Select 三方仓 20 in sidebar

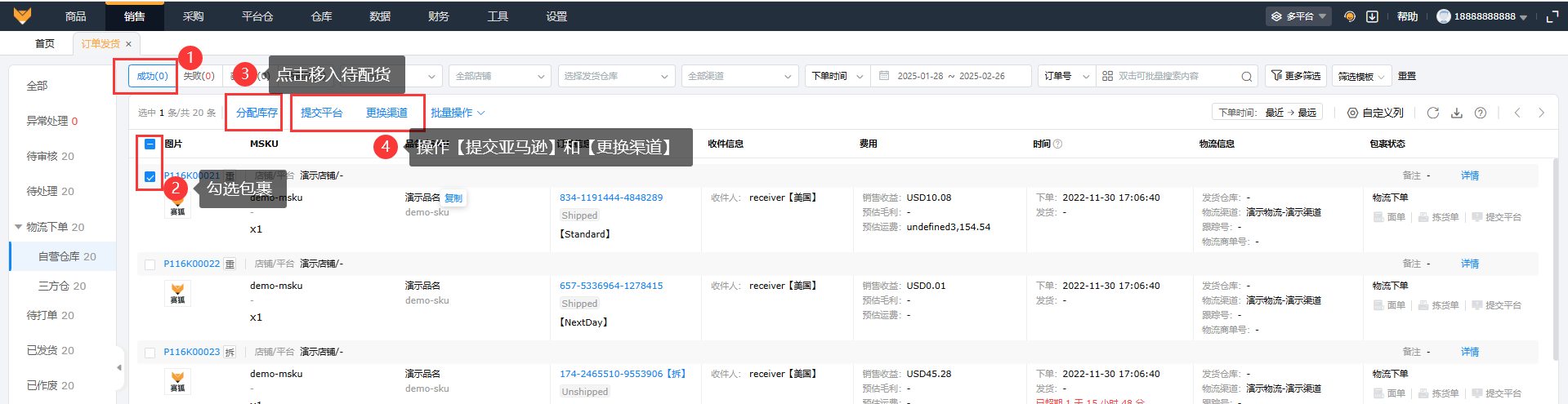(x=62, y=286)
